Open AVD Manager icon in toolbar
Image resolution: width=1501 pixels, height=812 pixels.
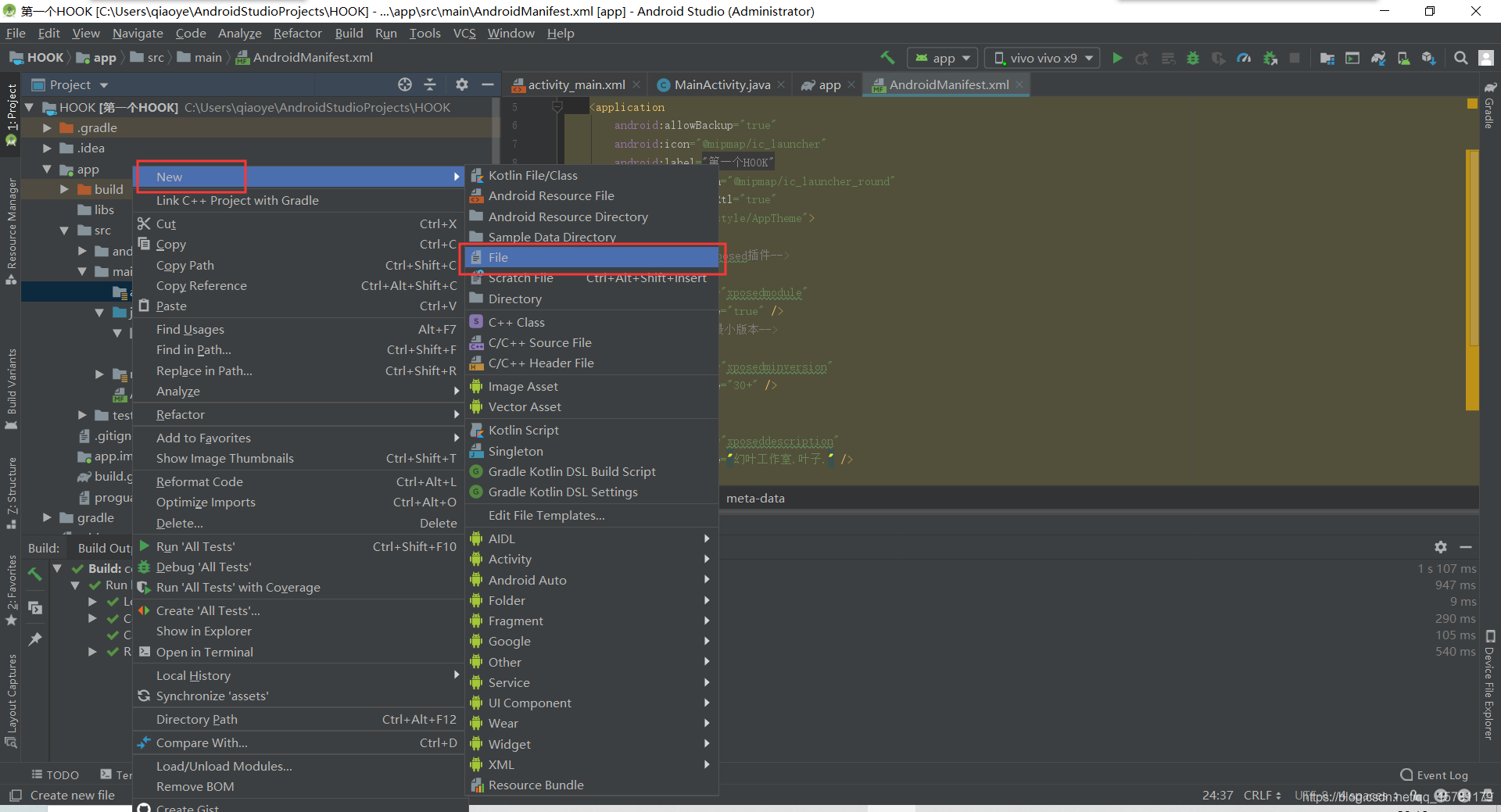pyautogui.click(x=1404, y=58)
